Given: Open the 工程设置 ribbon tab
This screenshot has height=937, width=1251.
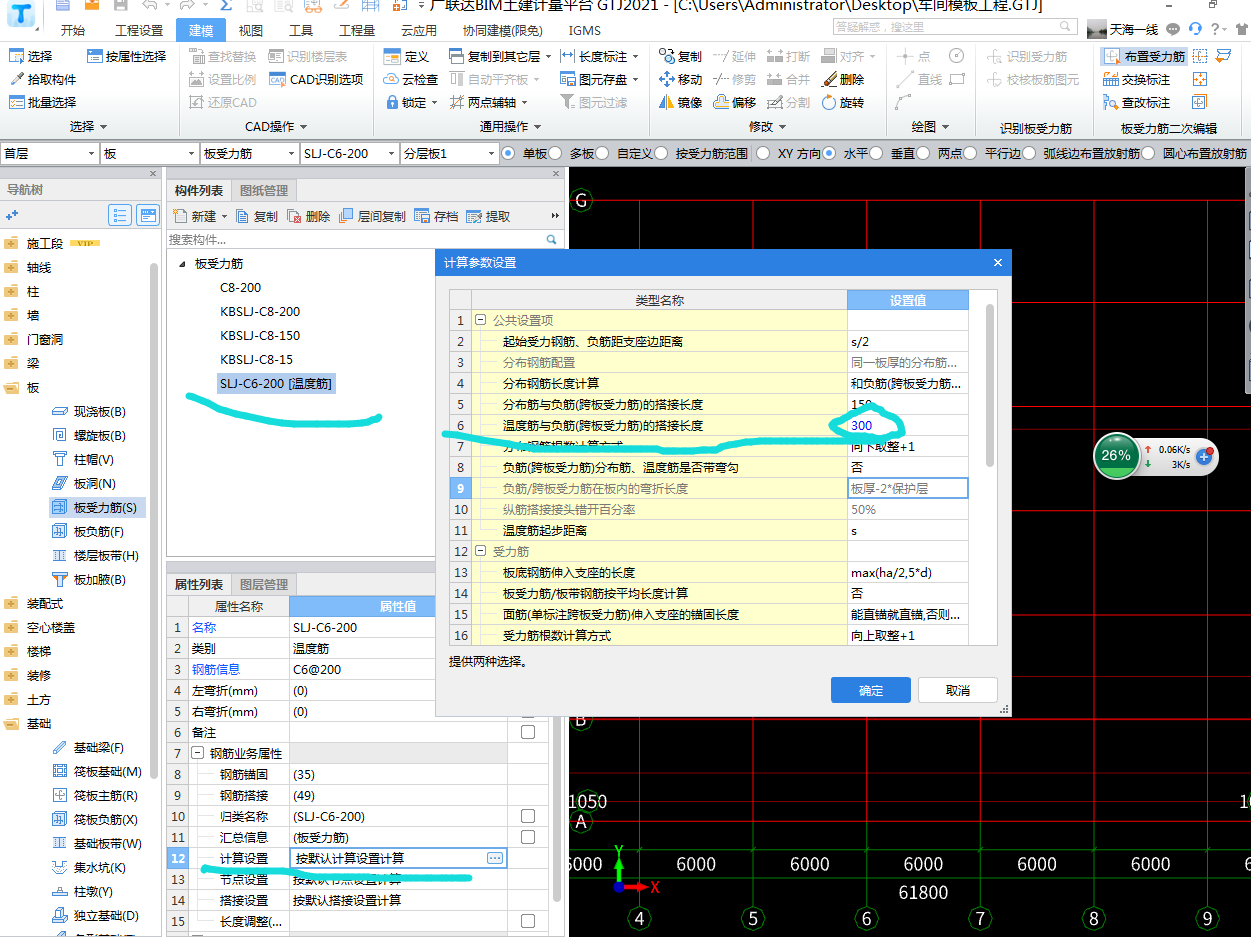Looking at the screenshot, I should [x=139, y=31].
